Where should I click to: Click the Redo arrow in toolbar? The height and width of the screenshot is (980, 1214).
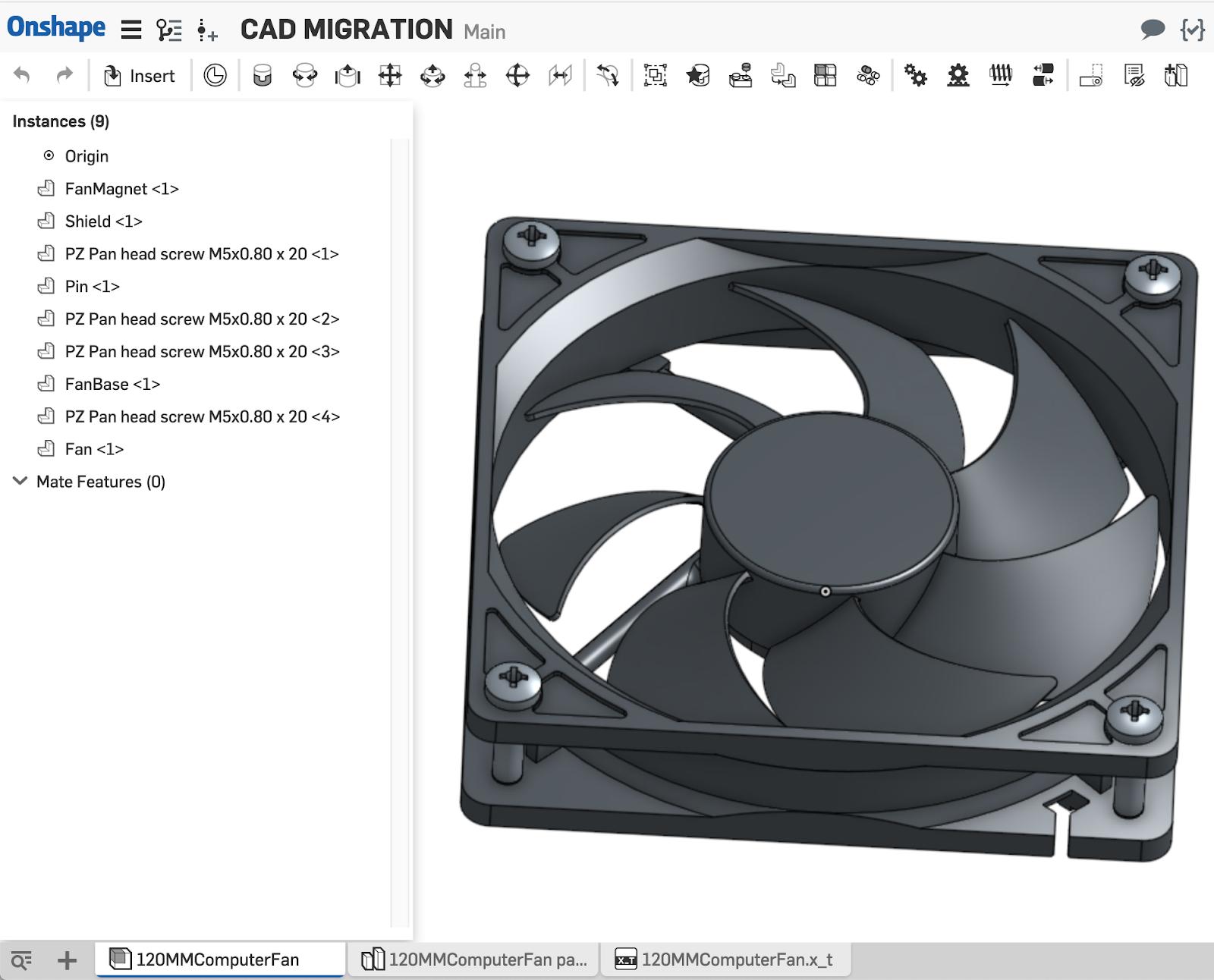click(x=65, y=75)
